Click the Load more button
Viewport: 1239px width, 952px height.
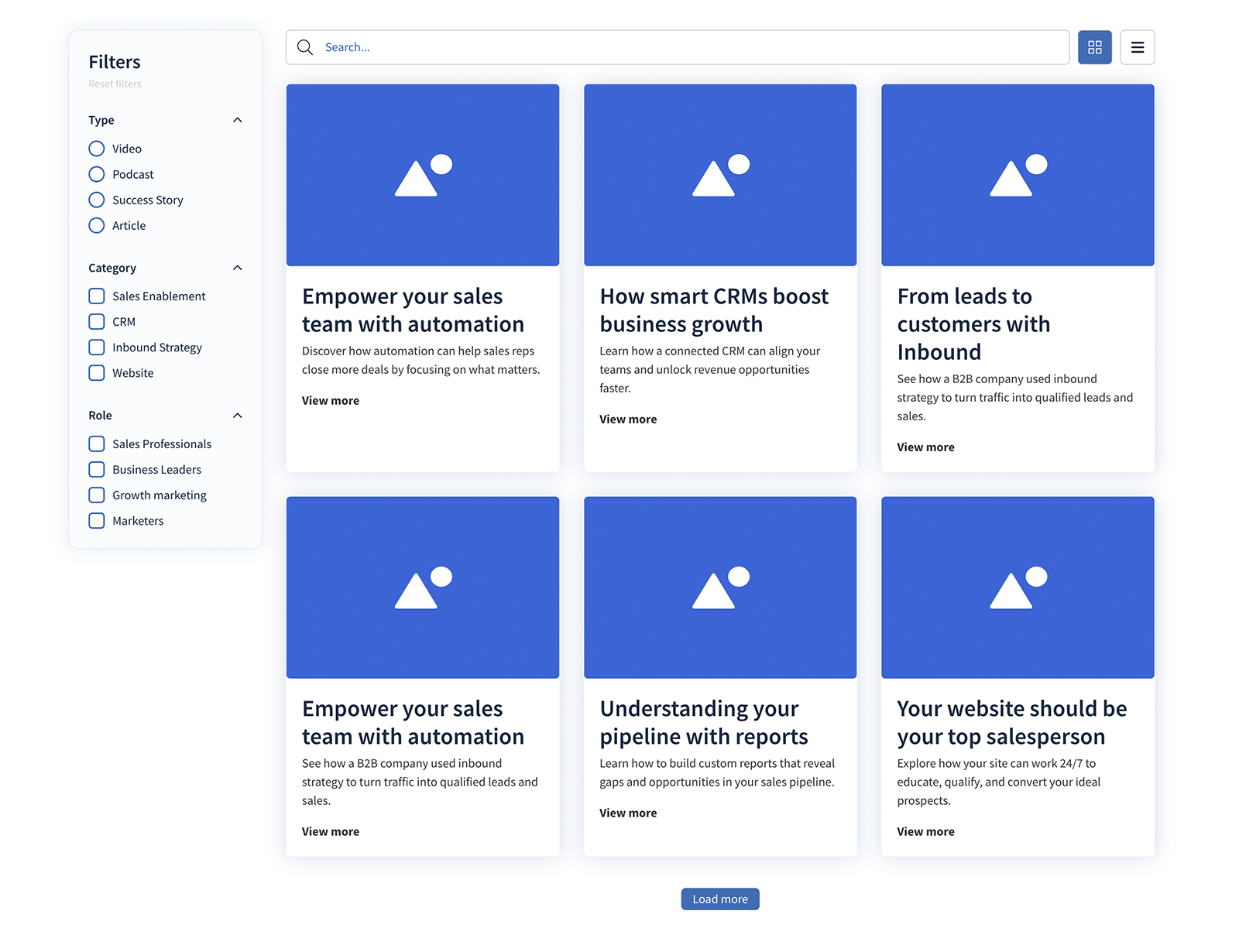719,899
